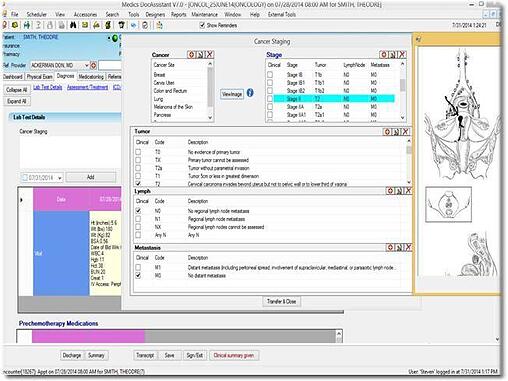This screenshot has height=381, width=508.
Task: Check the M1 distant metastasis checkbox
Action: point(138,267)
